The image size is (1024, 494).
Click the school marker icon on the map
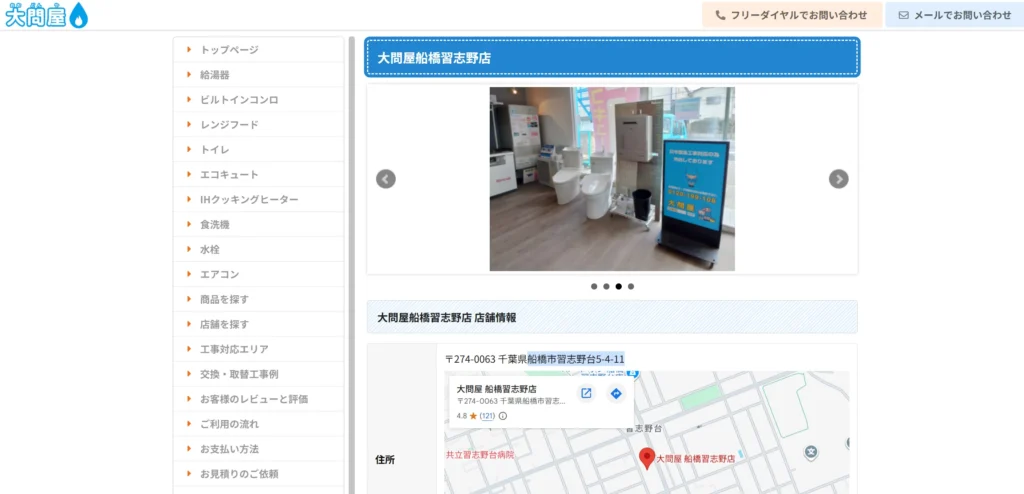(x=811, y=453)
